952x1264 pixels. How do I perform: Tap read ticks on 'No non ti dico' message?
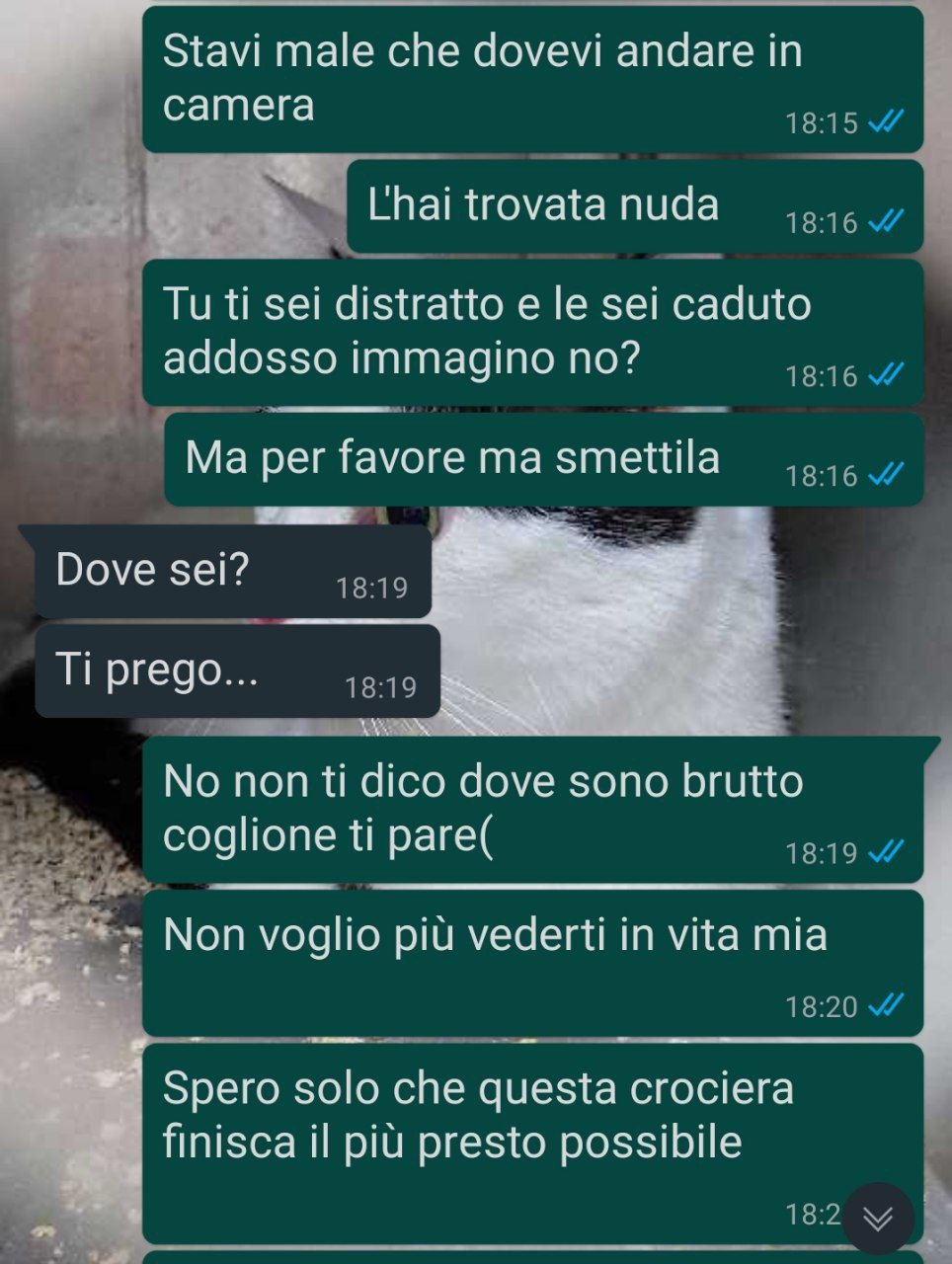(x=886, y=851)
